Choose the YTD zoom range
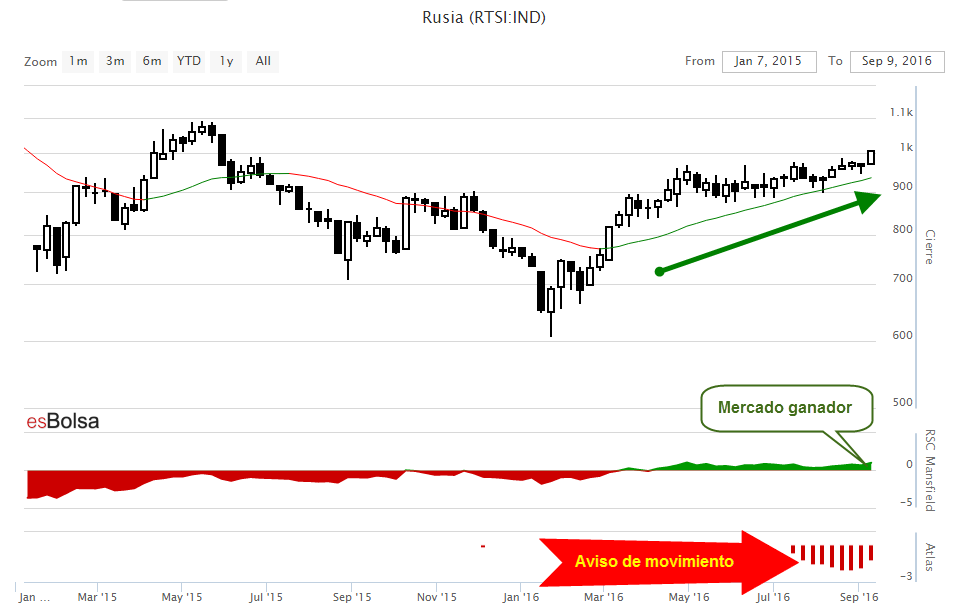956x616 pixels. point(189,61)
